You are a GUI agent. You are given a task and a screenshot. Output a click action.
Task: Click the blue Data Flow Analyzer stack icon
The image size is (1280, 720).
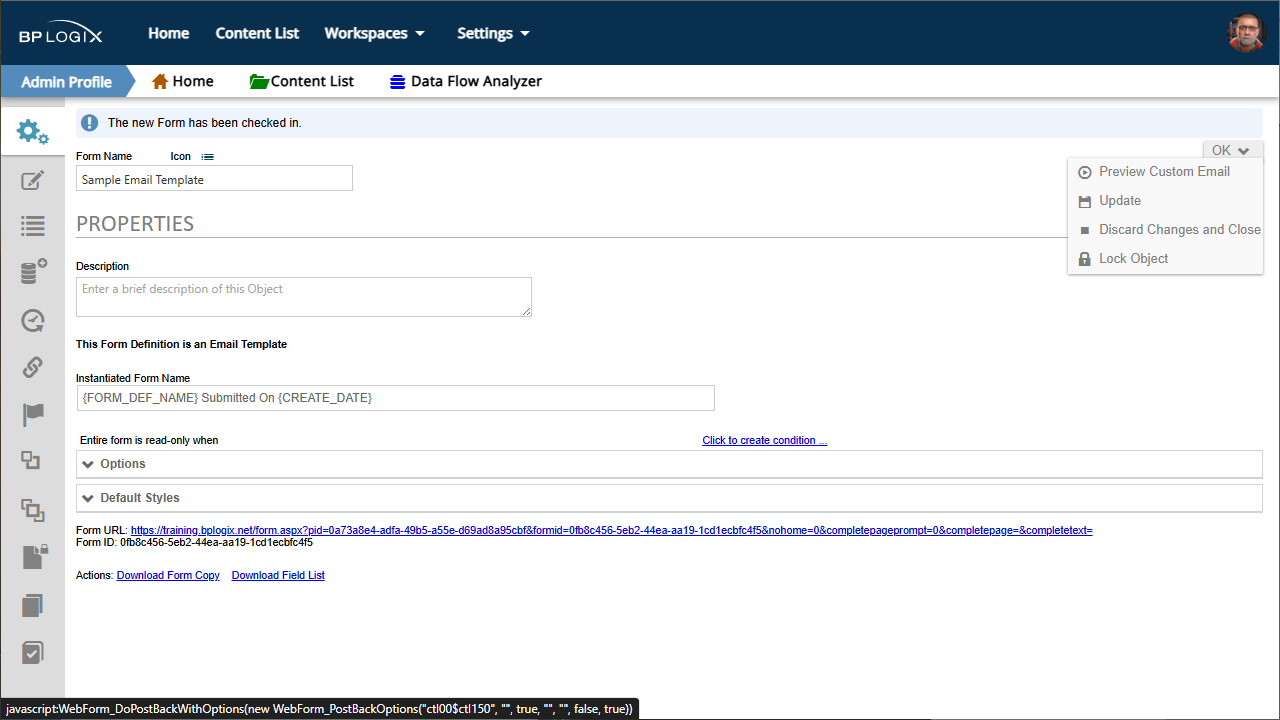(398, 82)
